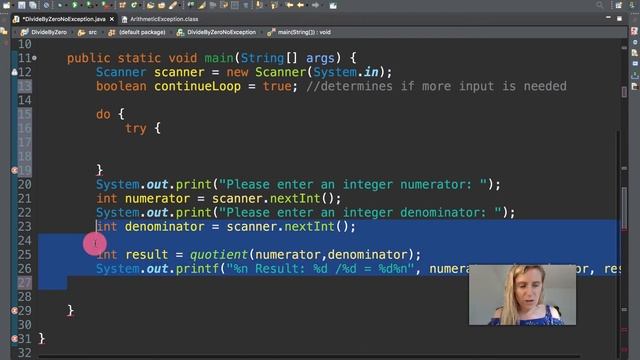Save the current Java file
640x360 pixels.
click(x=22, y=5)
